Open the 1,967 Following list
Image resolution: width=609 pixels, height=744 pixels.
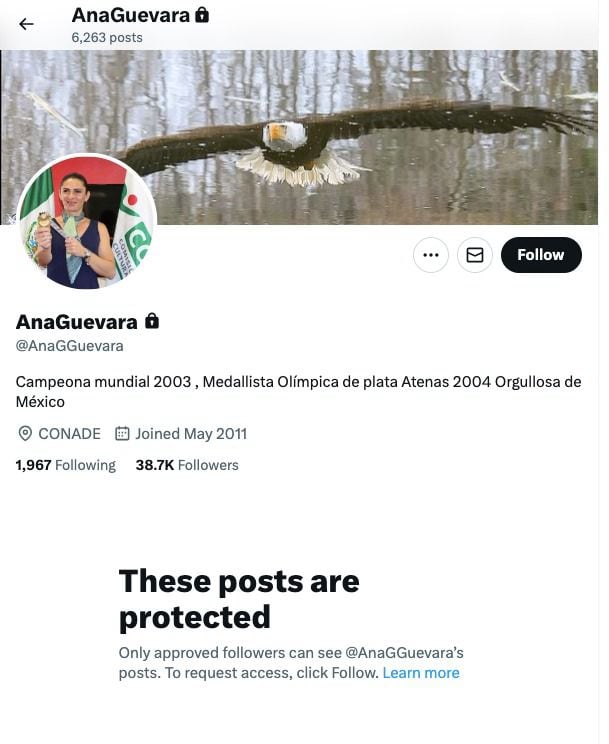click(66, 465)
